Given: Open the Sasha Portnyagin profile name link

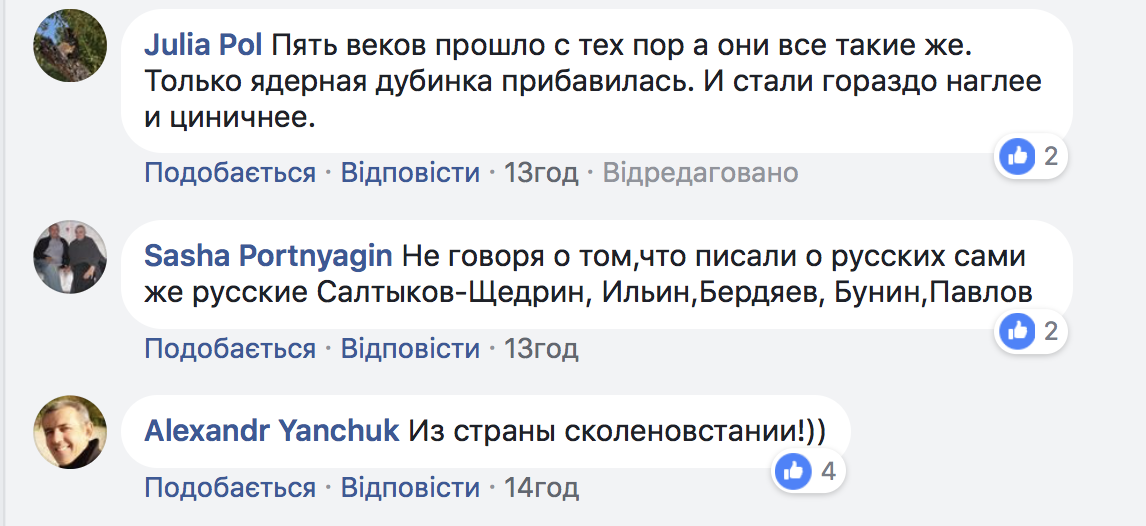Looking at the screenshot, I should [268, 256].
